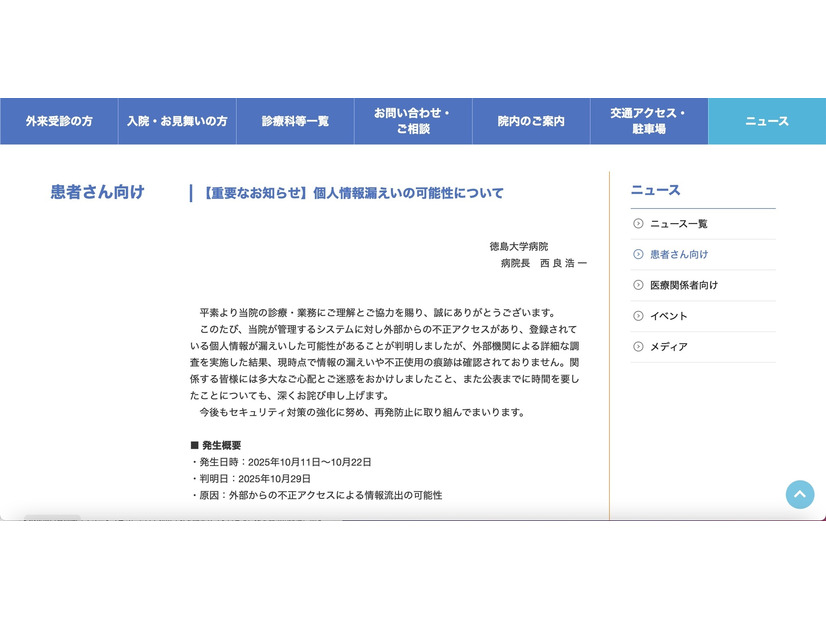The image size is (826, 620).
Task: Switch to the 外来受診の方 tab
Action: coord(58,121)
